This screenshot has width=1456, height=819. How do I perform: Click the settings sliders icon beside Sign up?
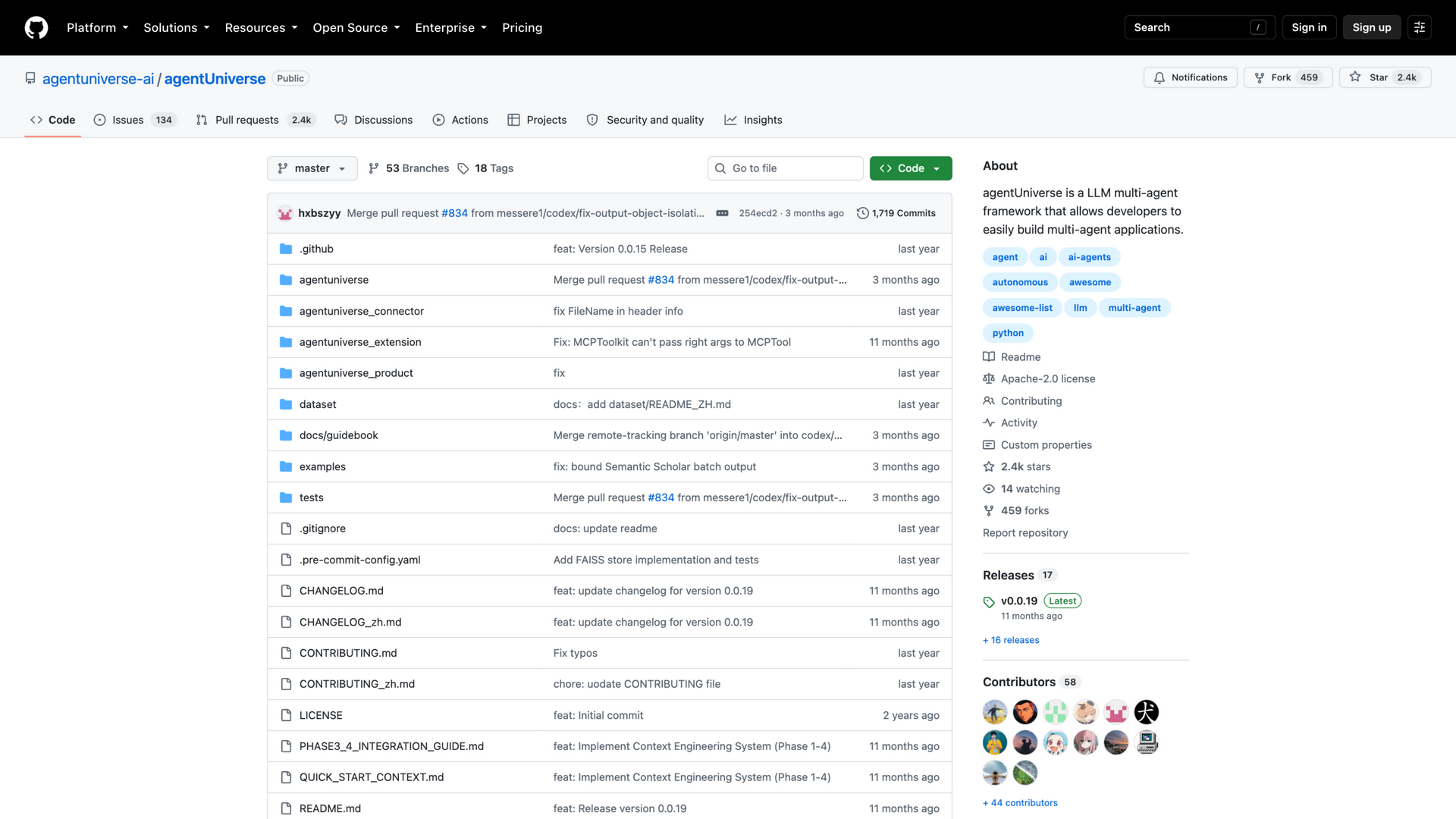tap(1419, 27)
